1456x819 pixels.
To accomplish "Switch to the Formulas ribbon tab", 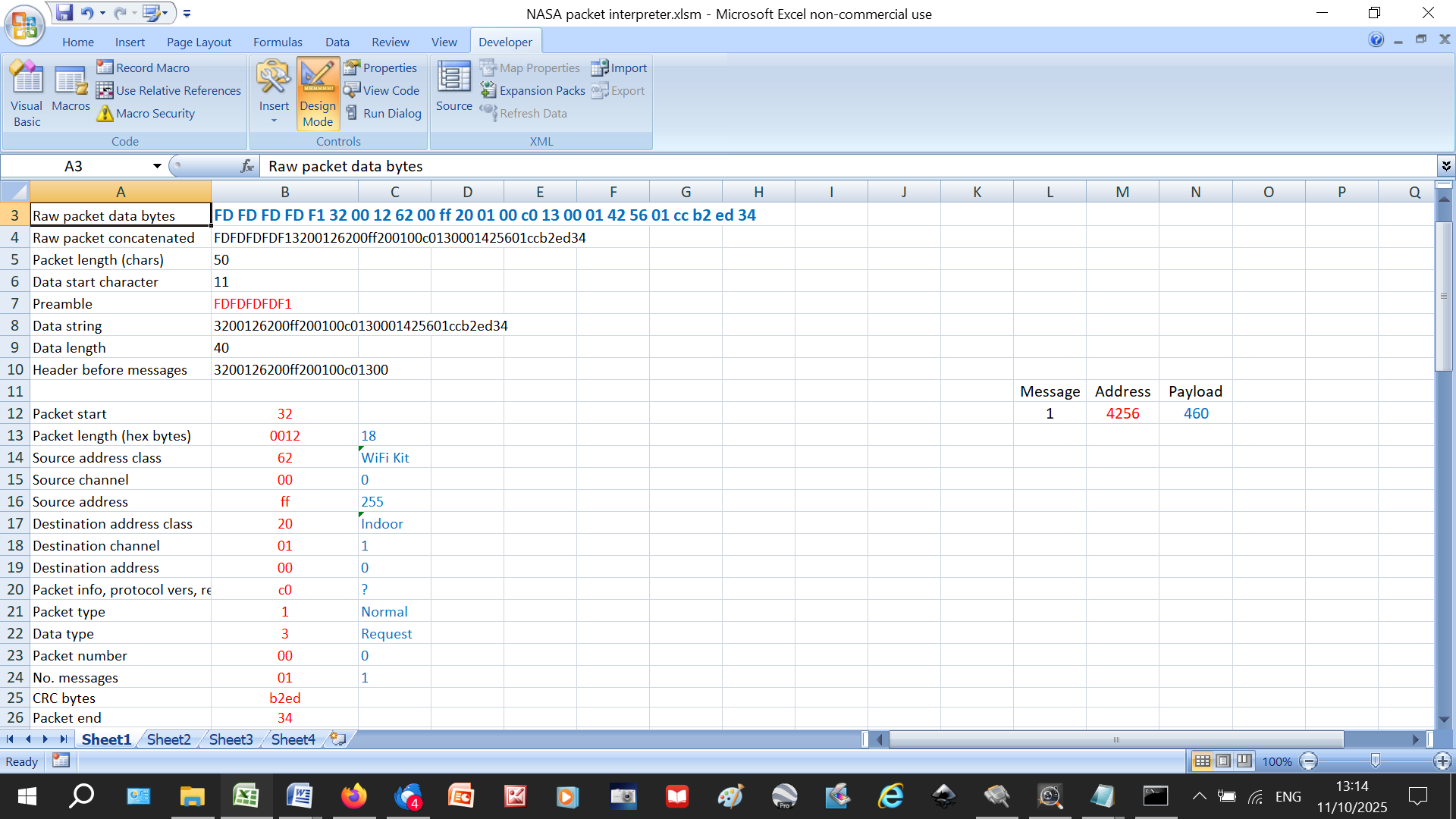I will (x=278, y=42).
